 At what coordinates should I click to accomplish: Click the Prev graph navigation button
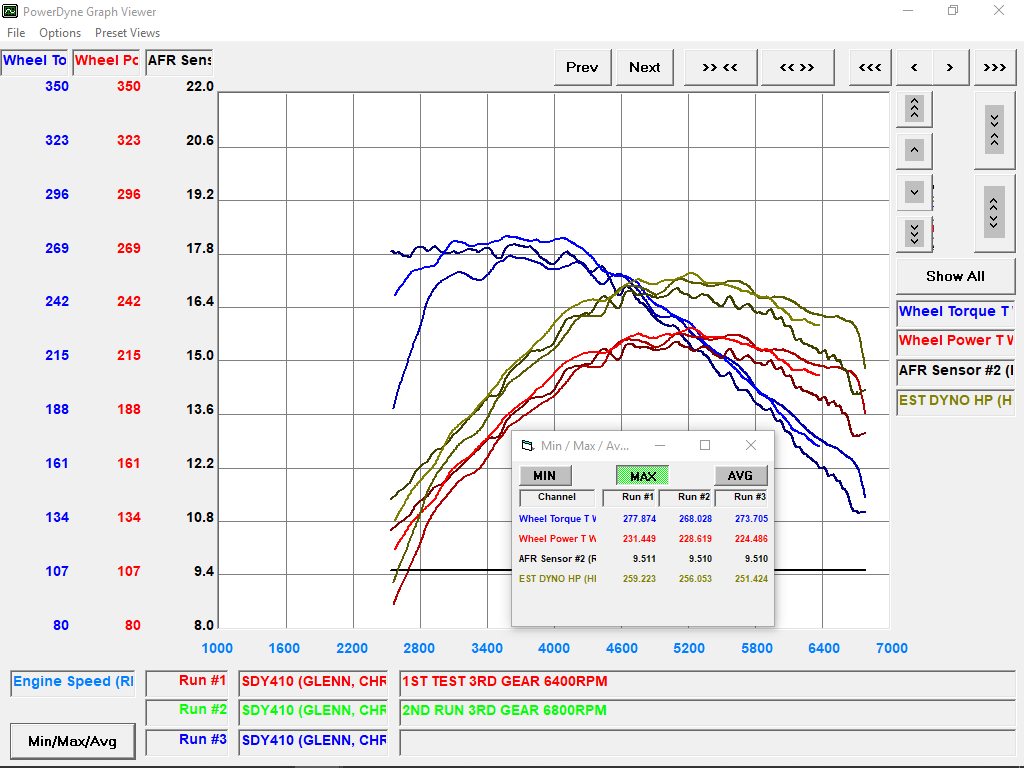point(582,67)
